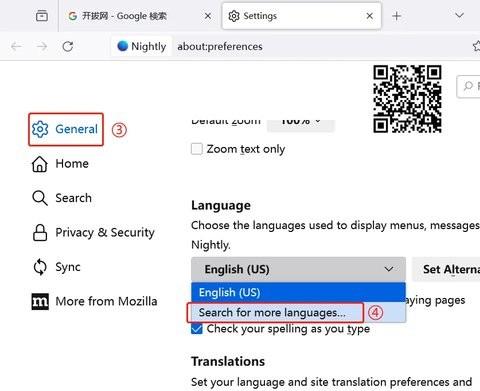Expand the English (US) language dropdown
Image resolution: width=480 pixels, height=391 pixels.
298,269
